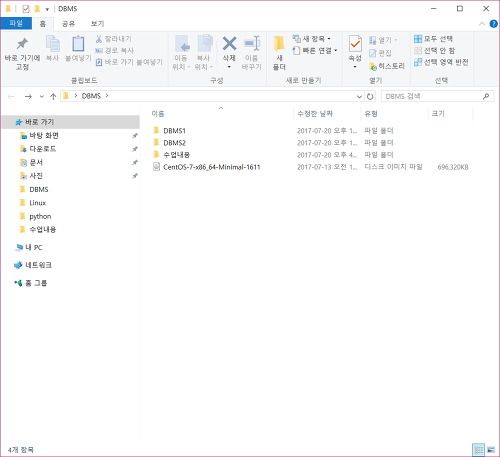Select the DBMS2 folder
Screen dimensions: 500x457
tap(174, 143)
